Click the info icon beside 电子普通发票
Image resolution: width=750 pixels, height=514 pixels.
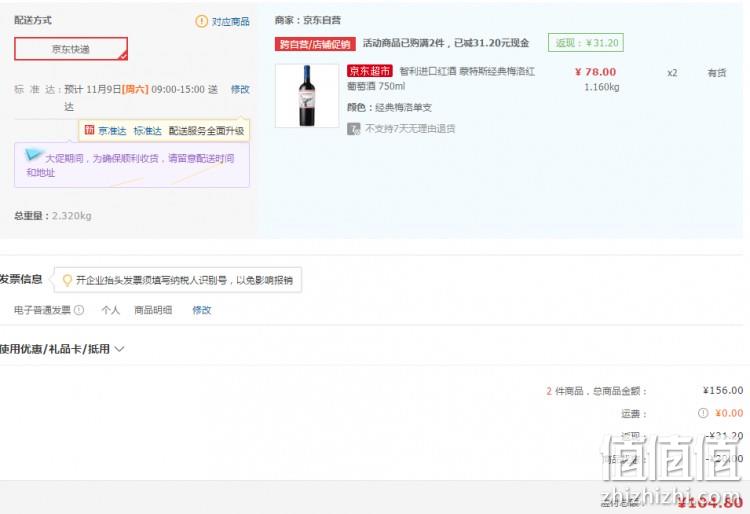coord(79,310)
